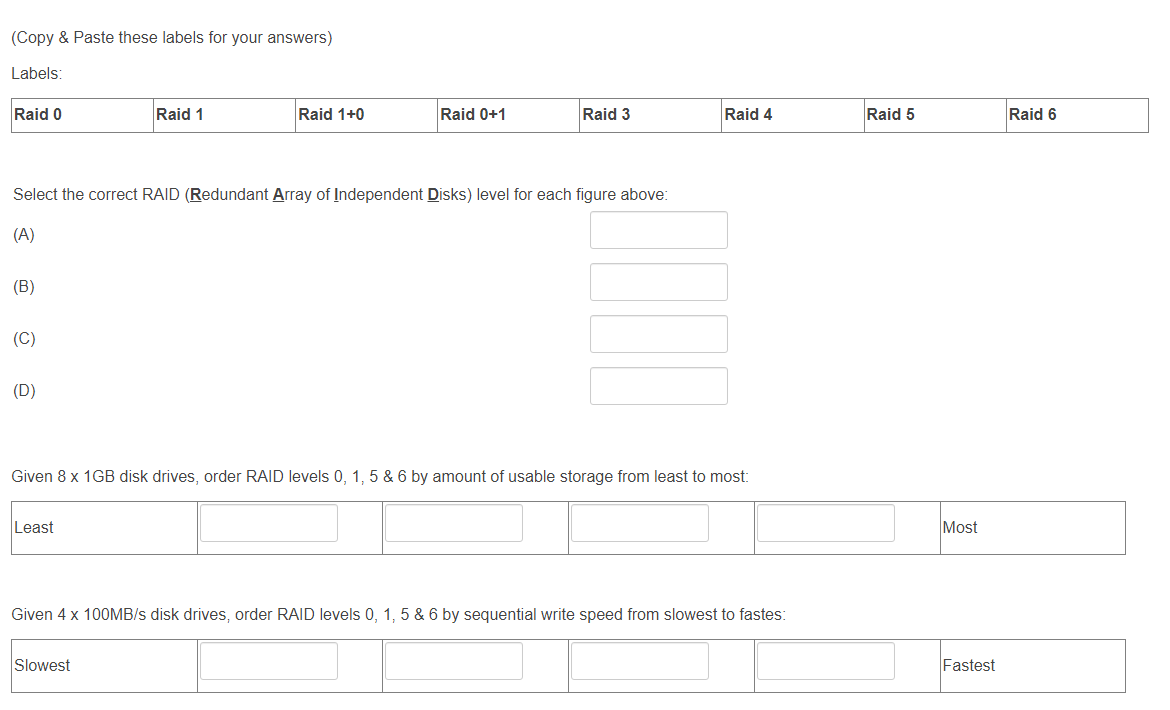Viewport: 1170px width, 710px height.
Task: Select the Raid 3 label cell
Action: pos(648,115)
